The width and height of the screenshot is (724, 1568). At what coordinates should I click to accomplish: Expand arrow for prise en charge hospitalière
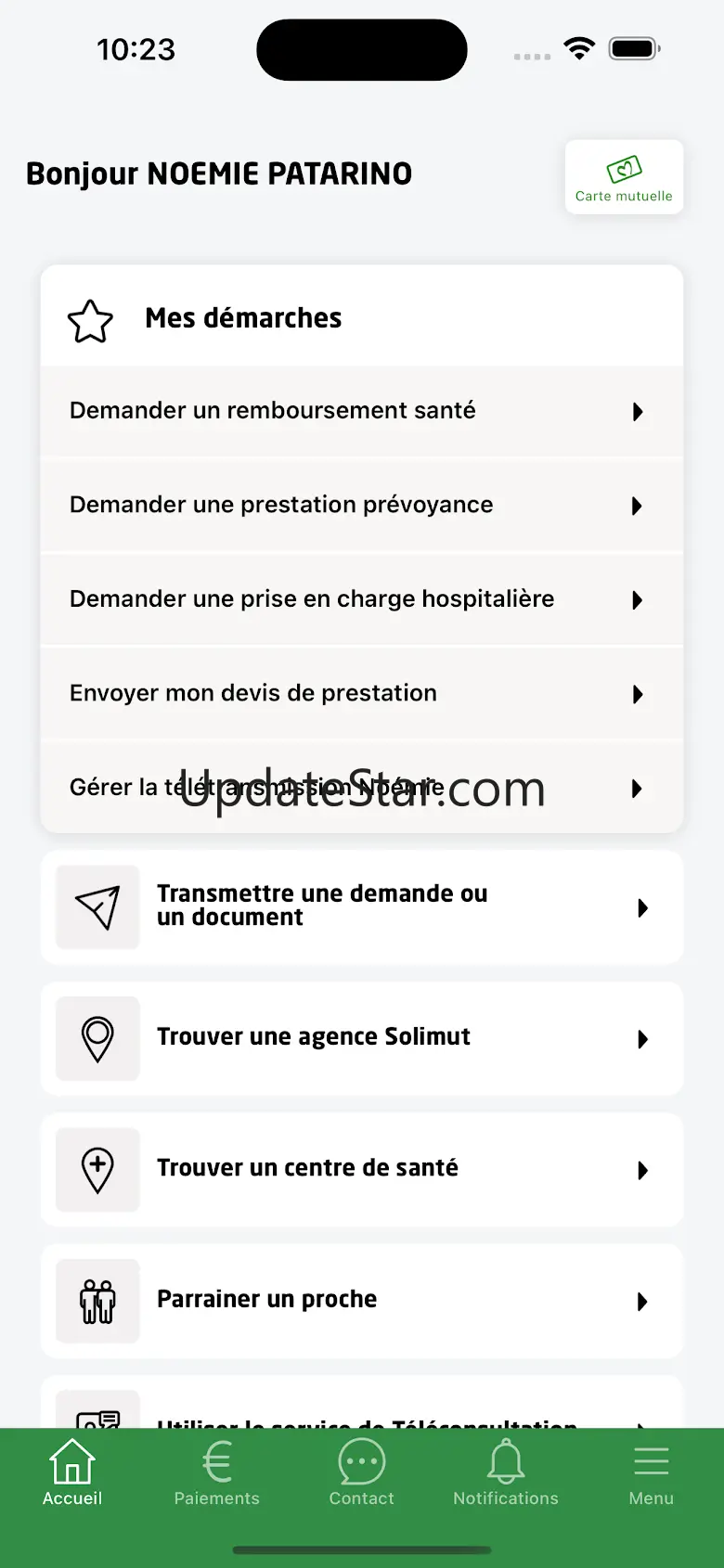click(x=637, y=600)
